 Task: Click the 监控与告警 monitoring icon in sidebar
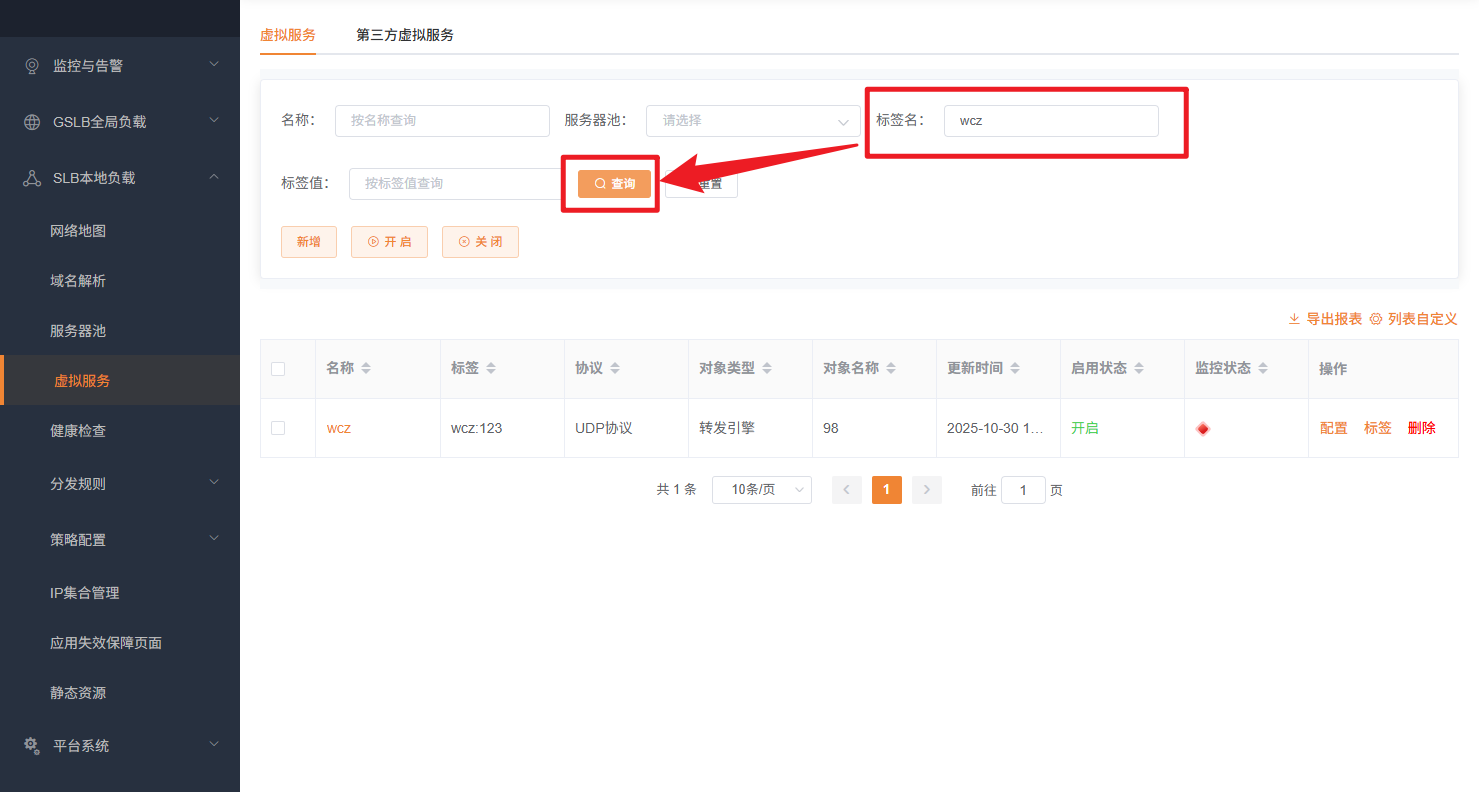tap(30, 65)
